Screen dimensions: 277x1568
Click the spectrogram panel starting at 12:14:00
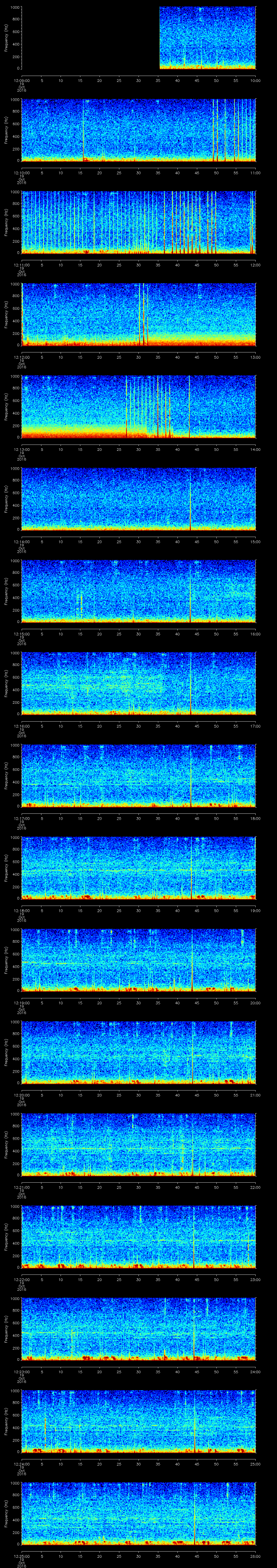(139, 499)
